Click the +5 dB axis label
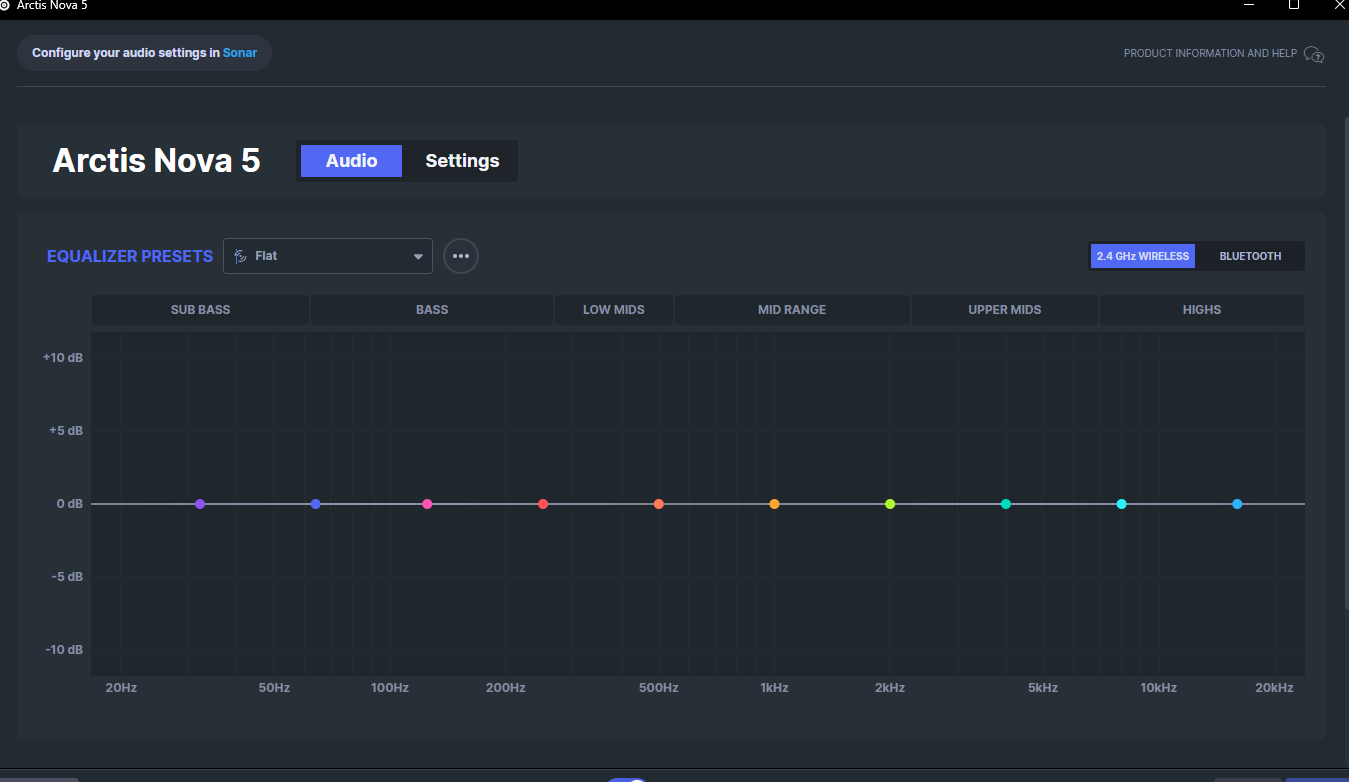1349x782 pixels. (65, 431)
